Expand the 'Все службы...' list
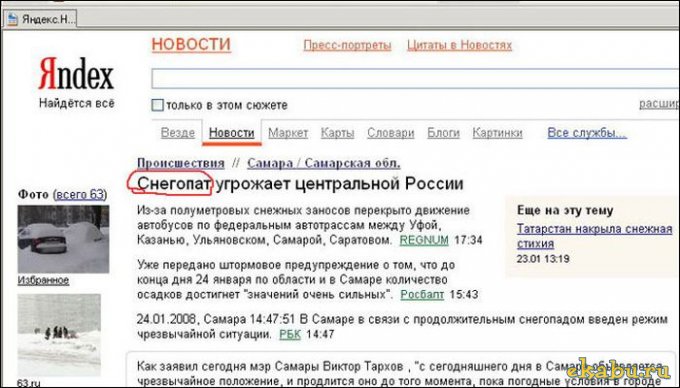 coord(587,133)
